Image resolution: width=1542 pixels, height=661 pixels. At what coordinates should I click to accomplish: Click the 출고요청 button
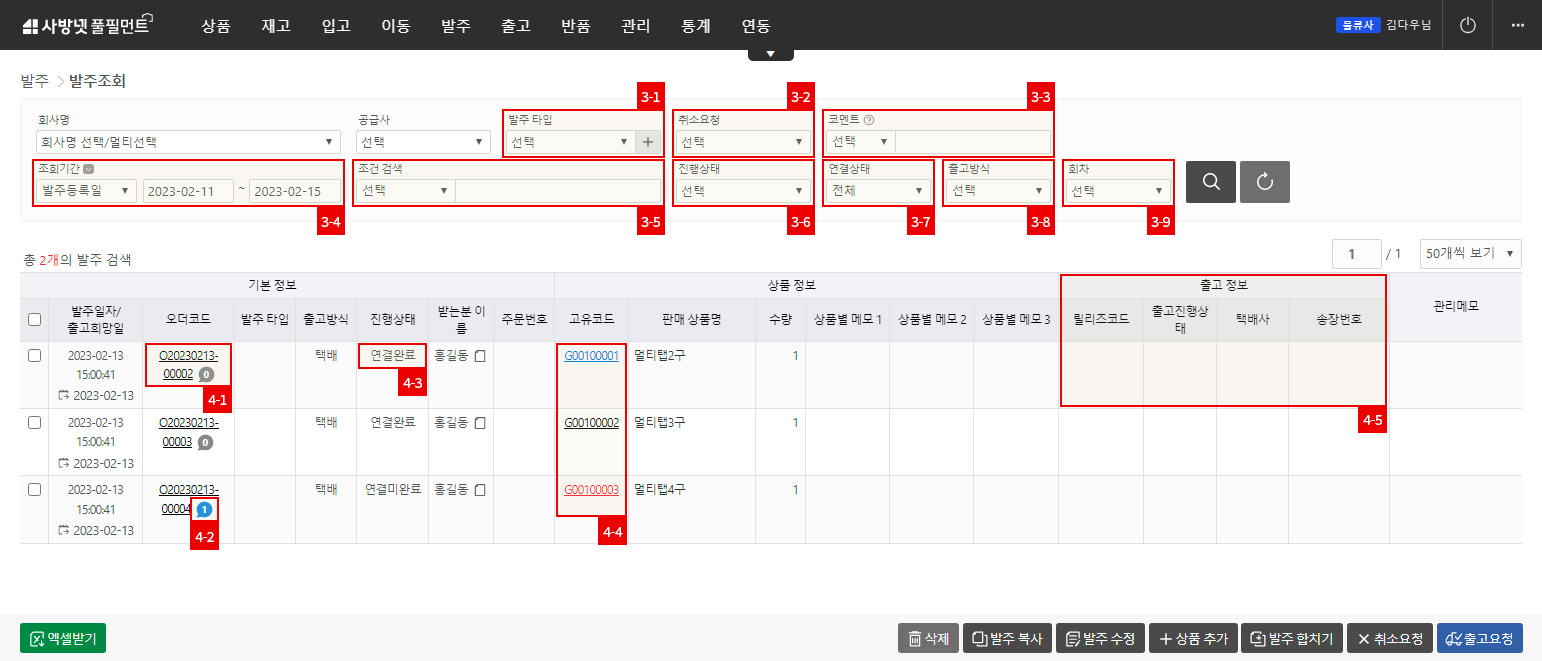1479,639
